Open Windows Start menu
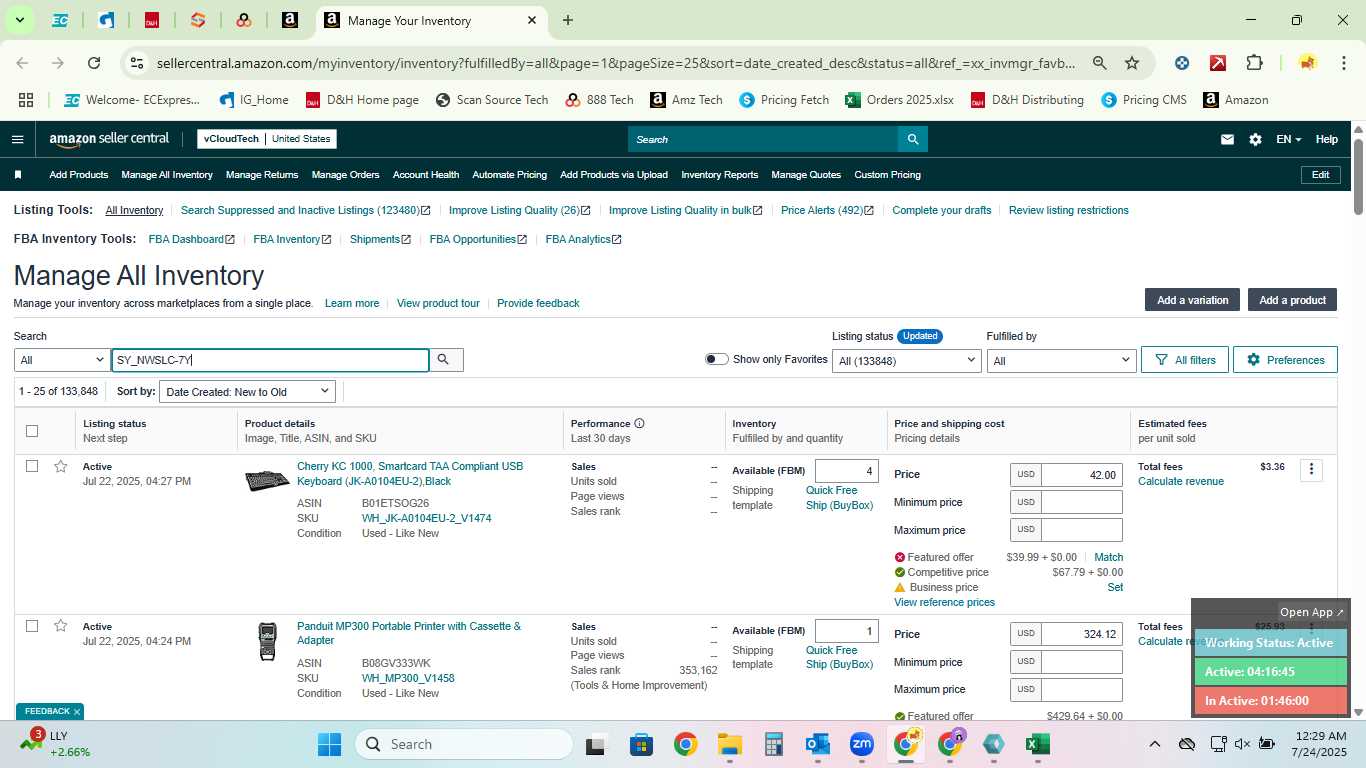The width and height of the screenshot is (1366, 768). point(329,744)
